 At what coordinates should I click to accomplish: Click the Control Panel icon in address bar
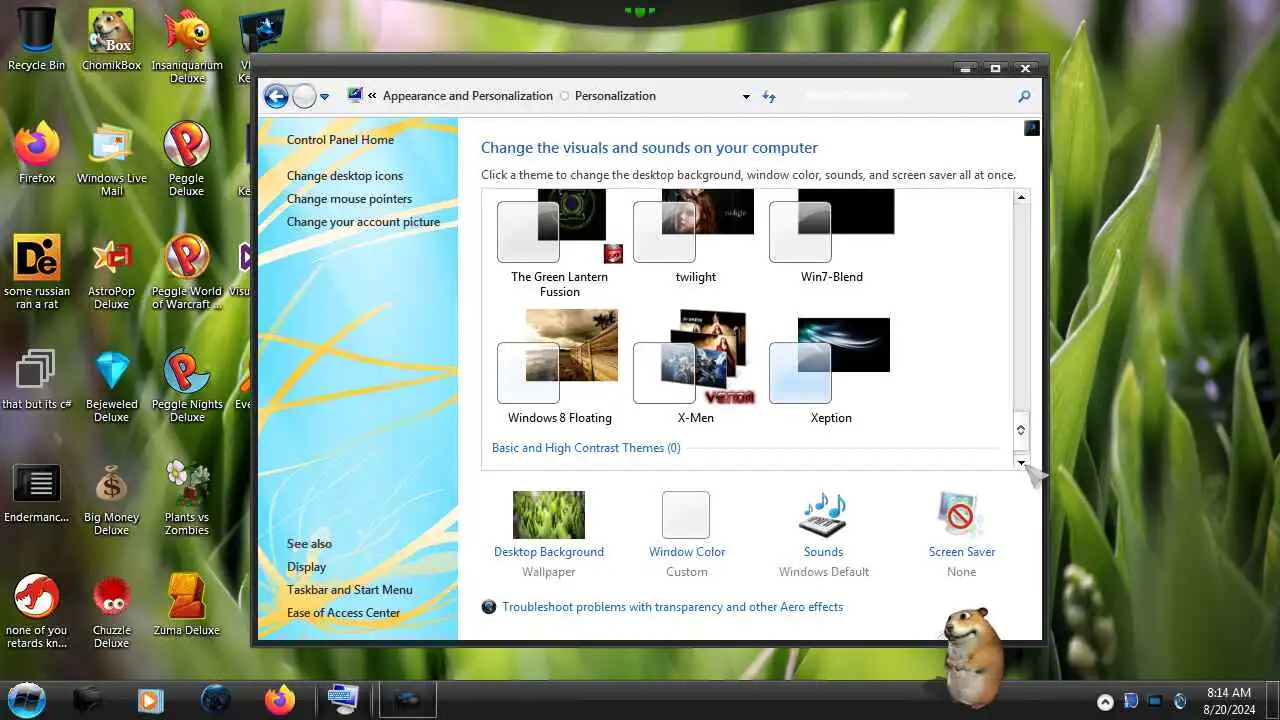tap(355, 95)
